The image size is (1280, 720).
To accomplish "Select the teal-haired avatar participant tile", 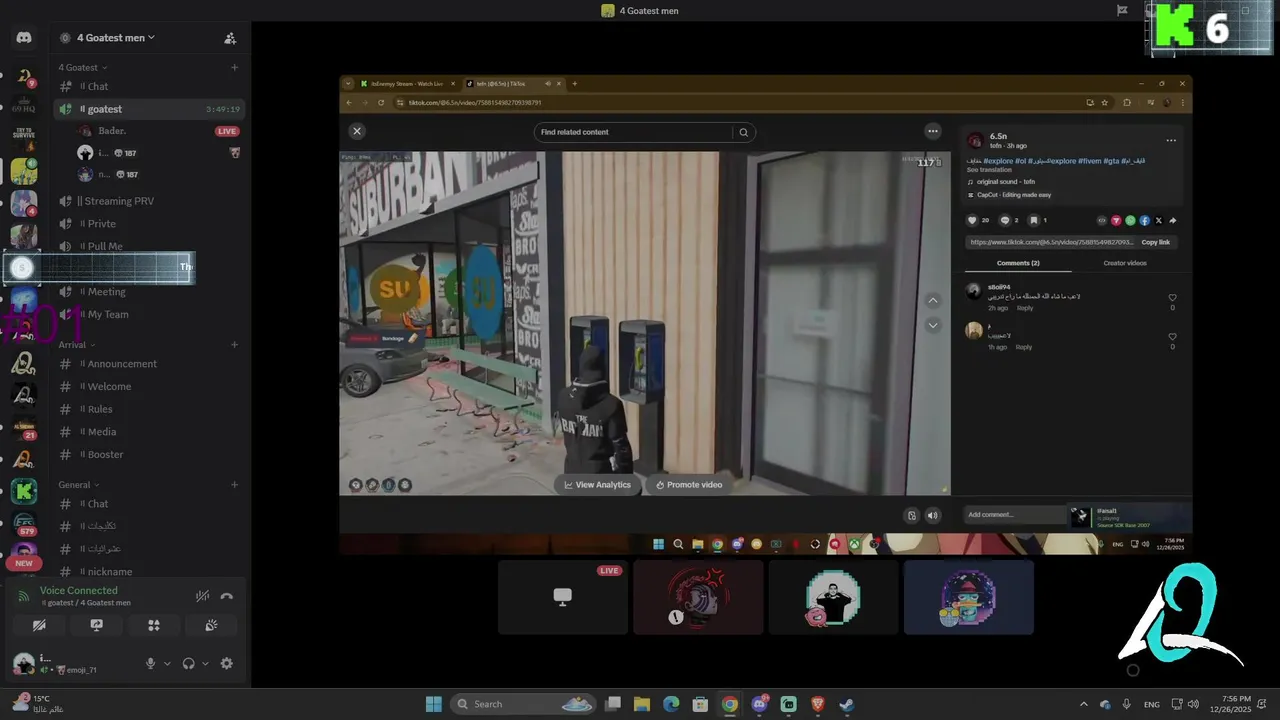I will [968, 597].
